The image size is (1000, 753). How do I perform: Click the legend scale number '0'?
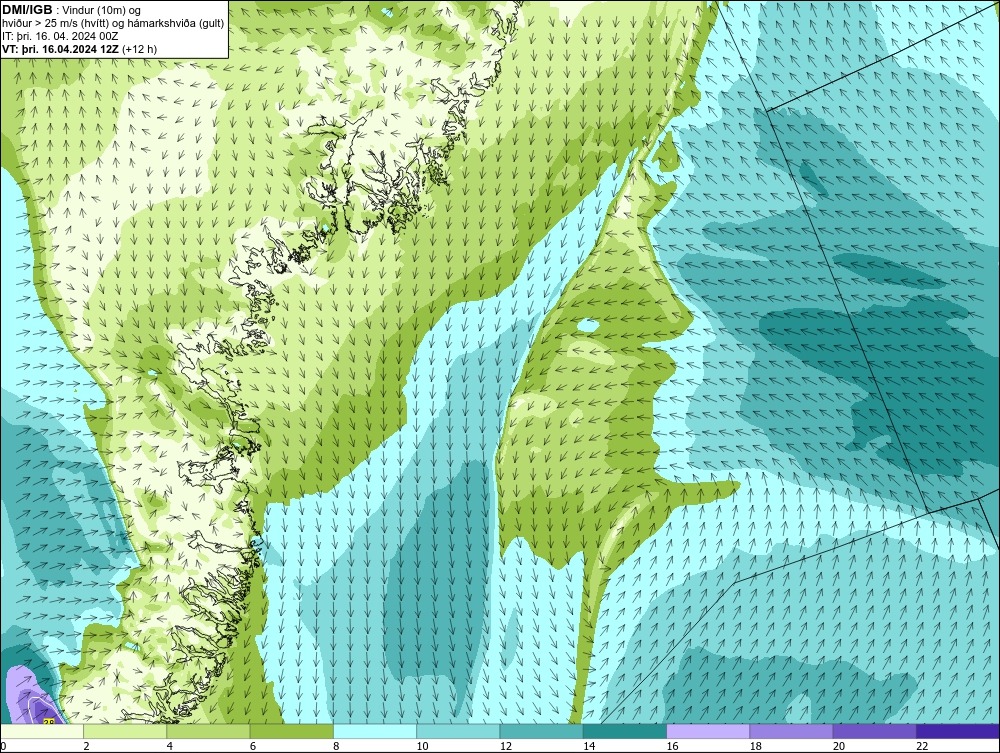pos(3,747)
